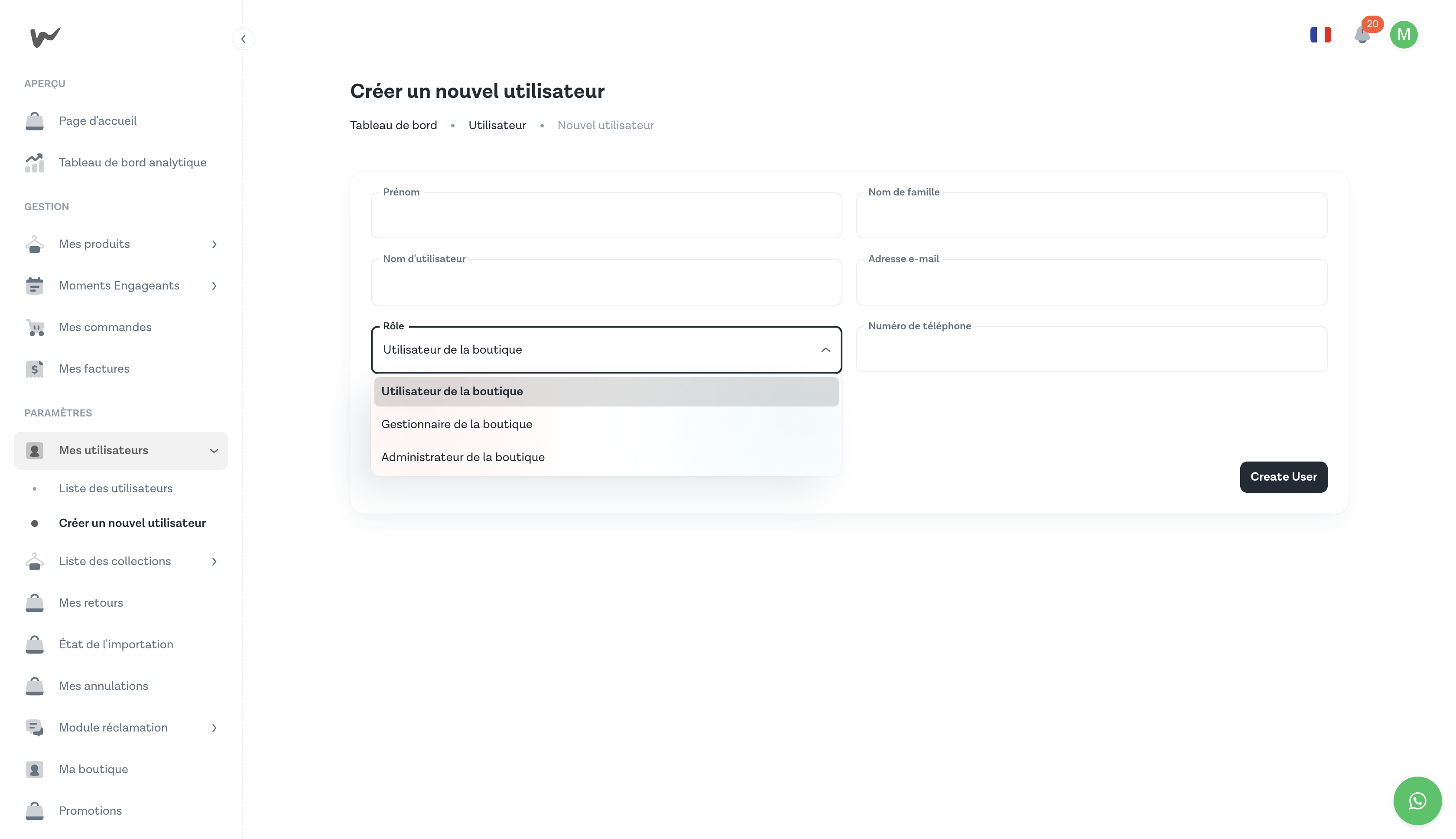Viewport: 1456px width, 839px height.
Task: Expand the Mes produits submenu
Action: pyautogui.click(x=214, y=244)
